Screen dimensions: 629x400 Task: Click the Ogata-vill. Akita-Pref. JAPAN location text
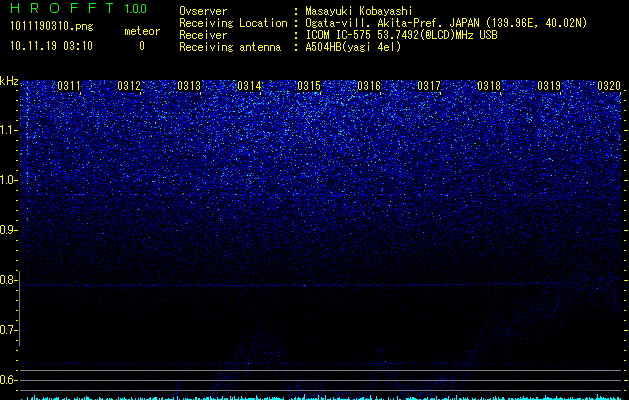pos(446,23)
